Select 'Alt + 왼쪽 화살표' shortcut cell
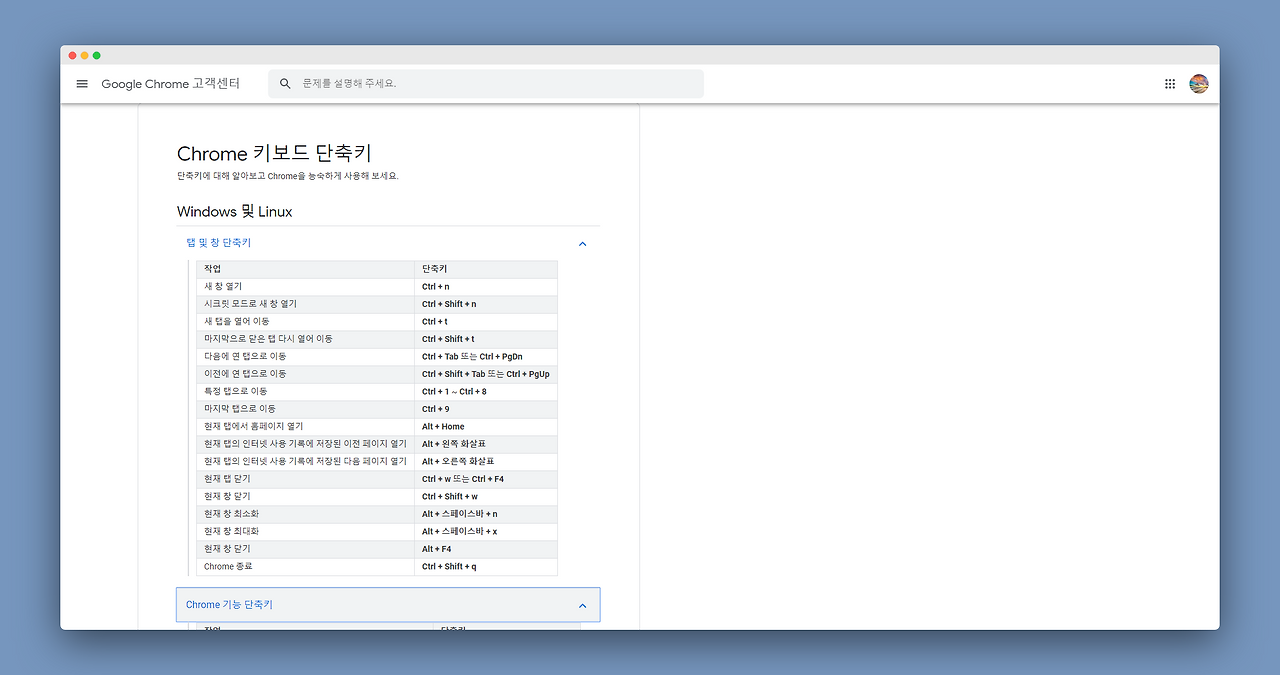Image resolution: width=1280 pixels, height=675 pixels. point(486,444)
